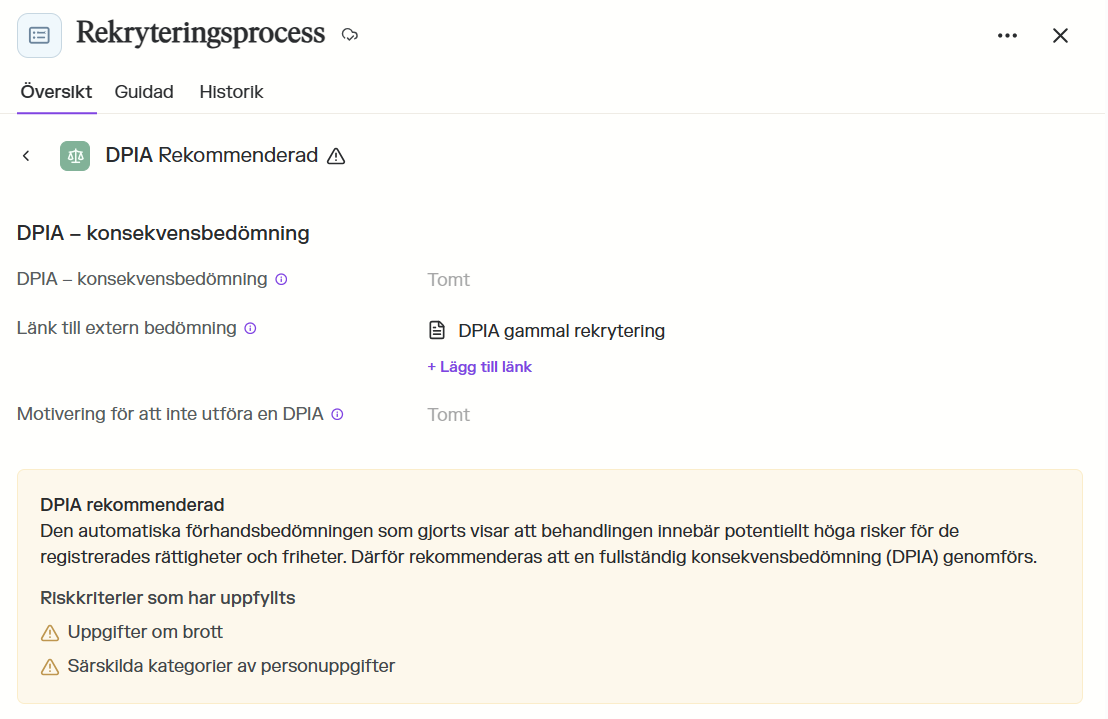Click + Lägg till länk
Screen dimensions: 1108x719
click(479, 367)
